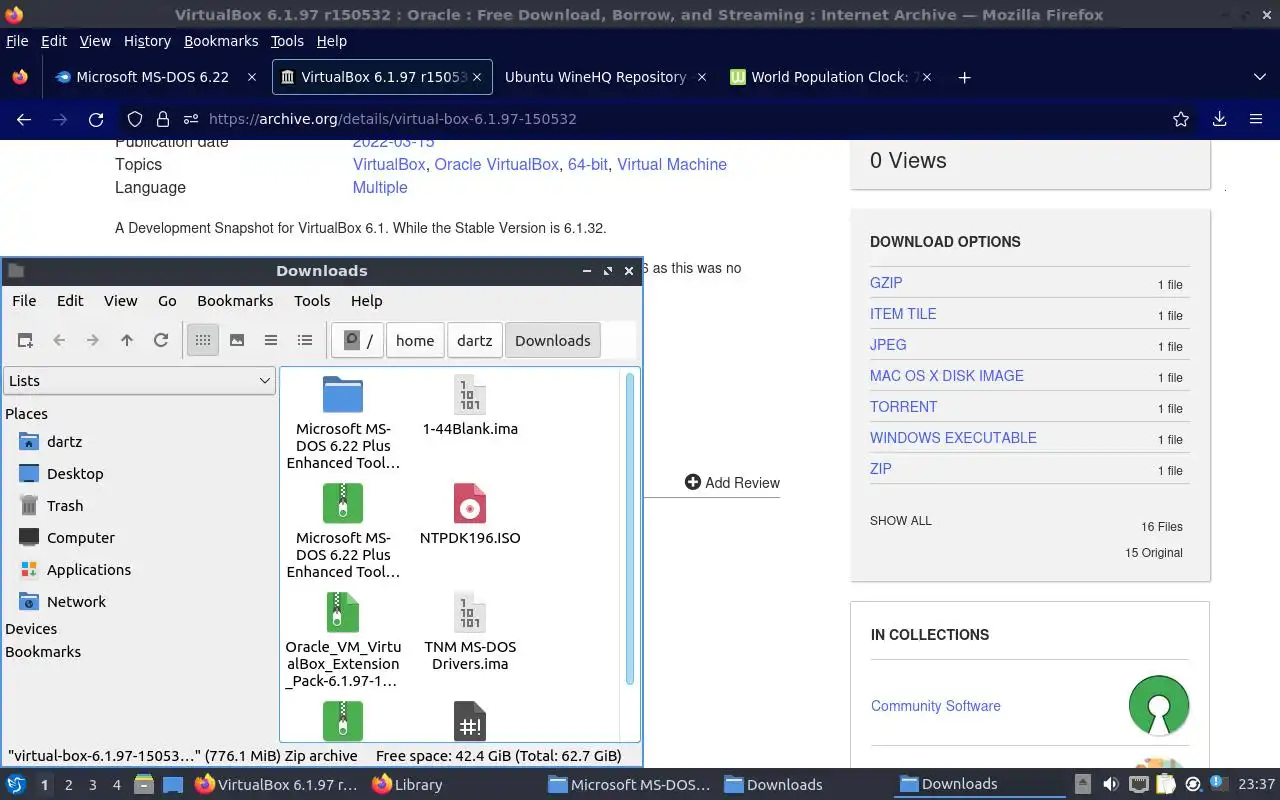Open Firefox History menu
The width and height of the screenshot is (1280, 800).
[x=147, y=41]
